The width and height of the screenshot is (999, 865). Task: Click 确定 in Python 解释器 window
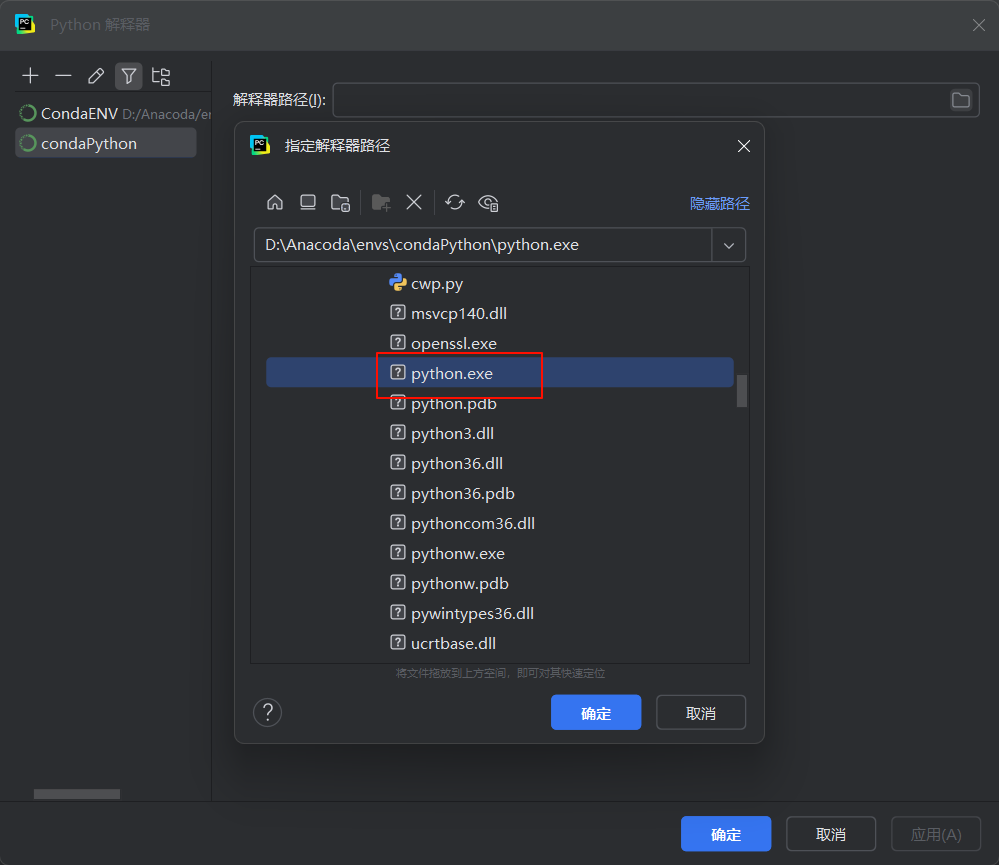(726, 834)
